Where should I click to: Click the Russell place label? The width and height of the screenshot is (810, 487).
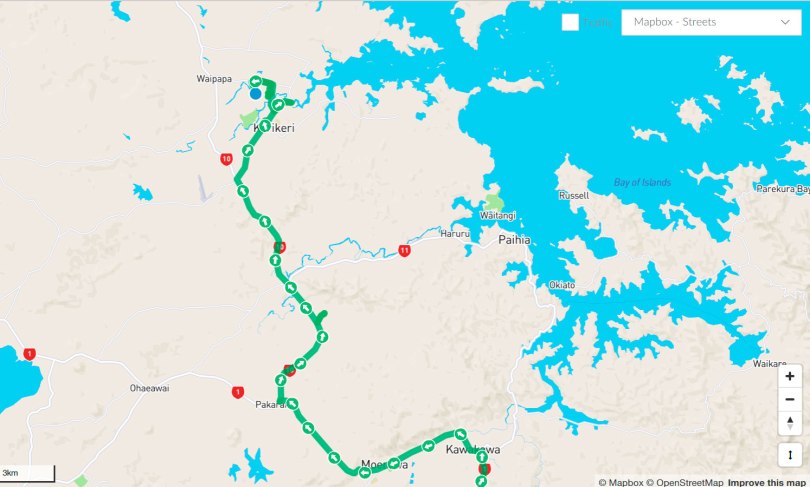point(574,195)
